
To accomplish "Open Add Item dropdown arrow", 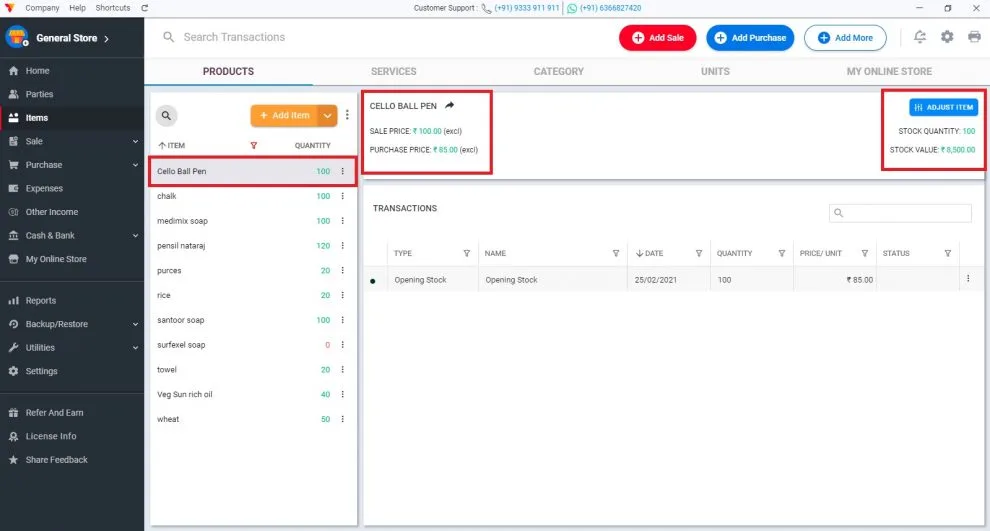I will 328,116.
